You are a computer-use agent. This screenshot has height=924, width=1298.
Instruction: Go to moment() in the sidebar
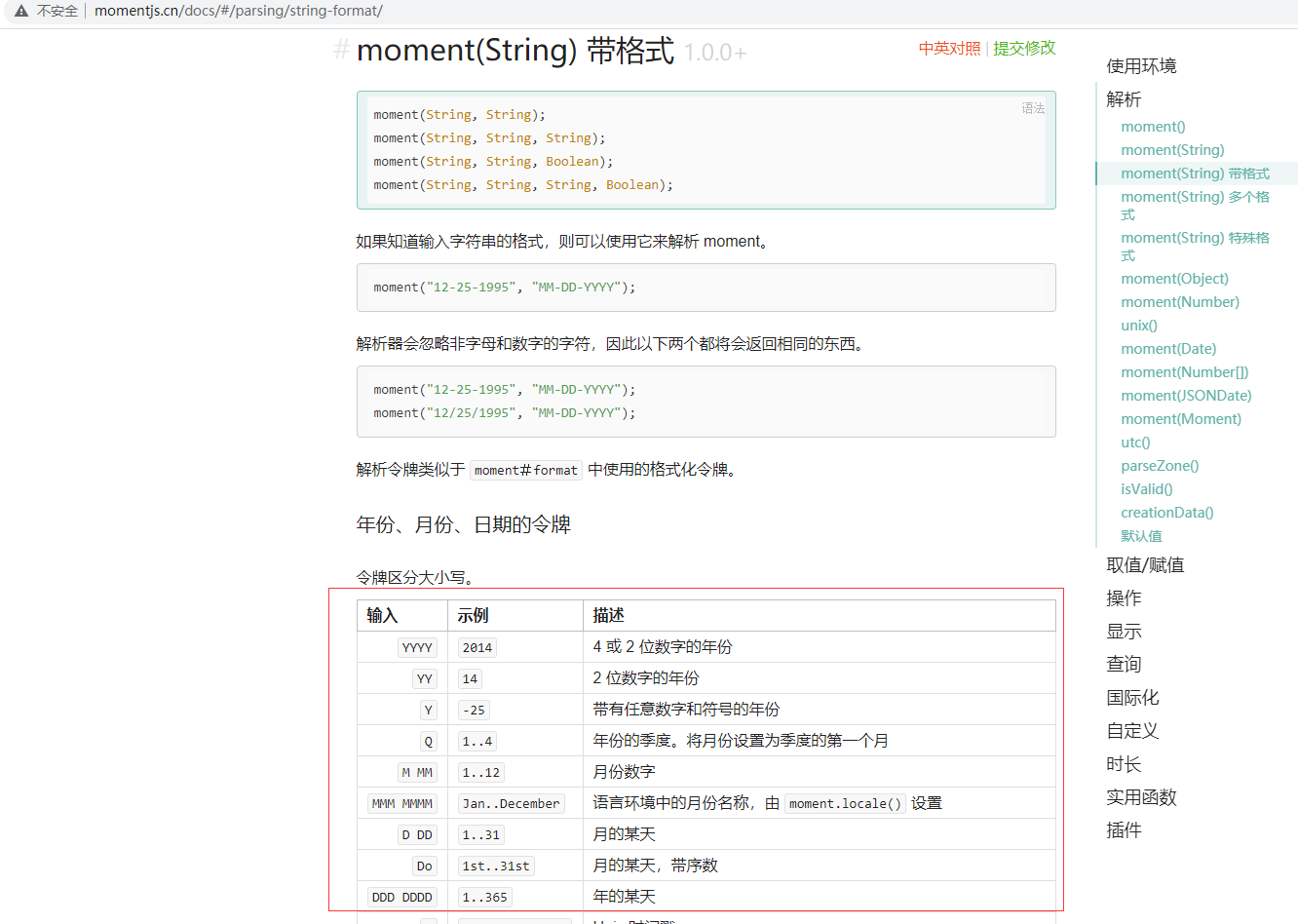point(1153,127)
